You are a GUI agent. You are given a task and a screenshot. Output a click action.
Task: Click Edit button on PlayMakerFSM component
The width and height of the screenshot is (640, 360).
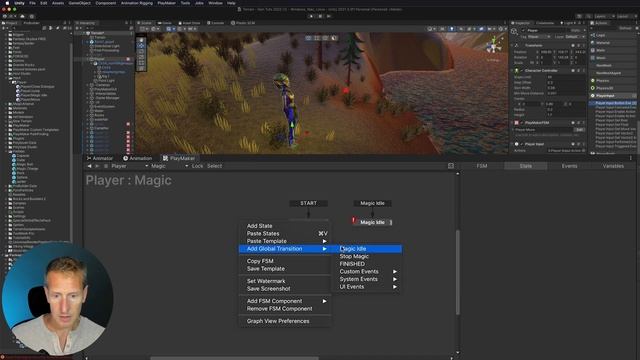579,130
